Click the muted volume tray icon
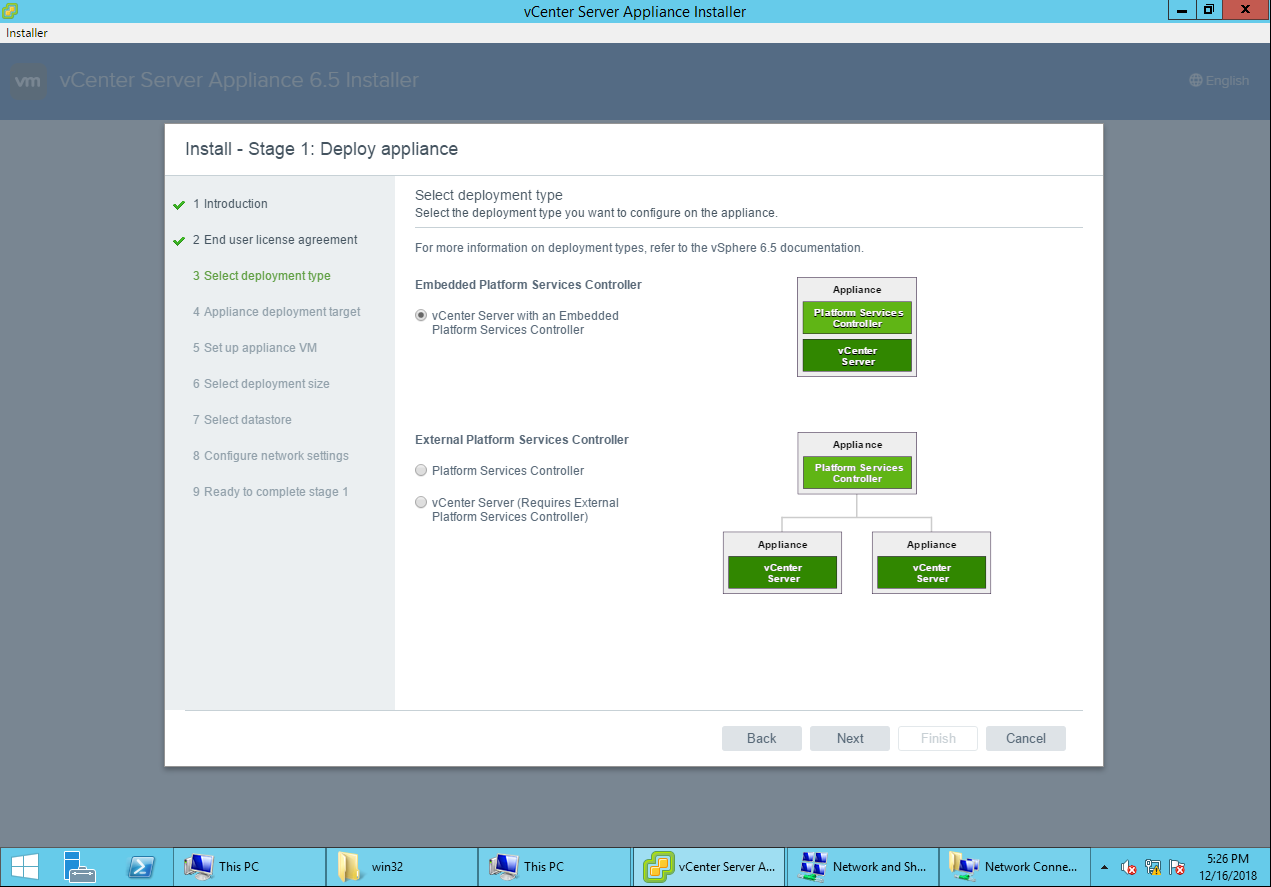Screen dimensions: 1271x887 coord(1128,867)
